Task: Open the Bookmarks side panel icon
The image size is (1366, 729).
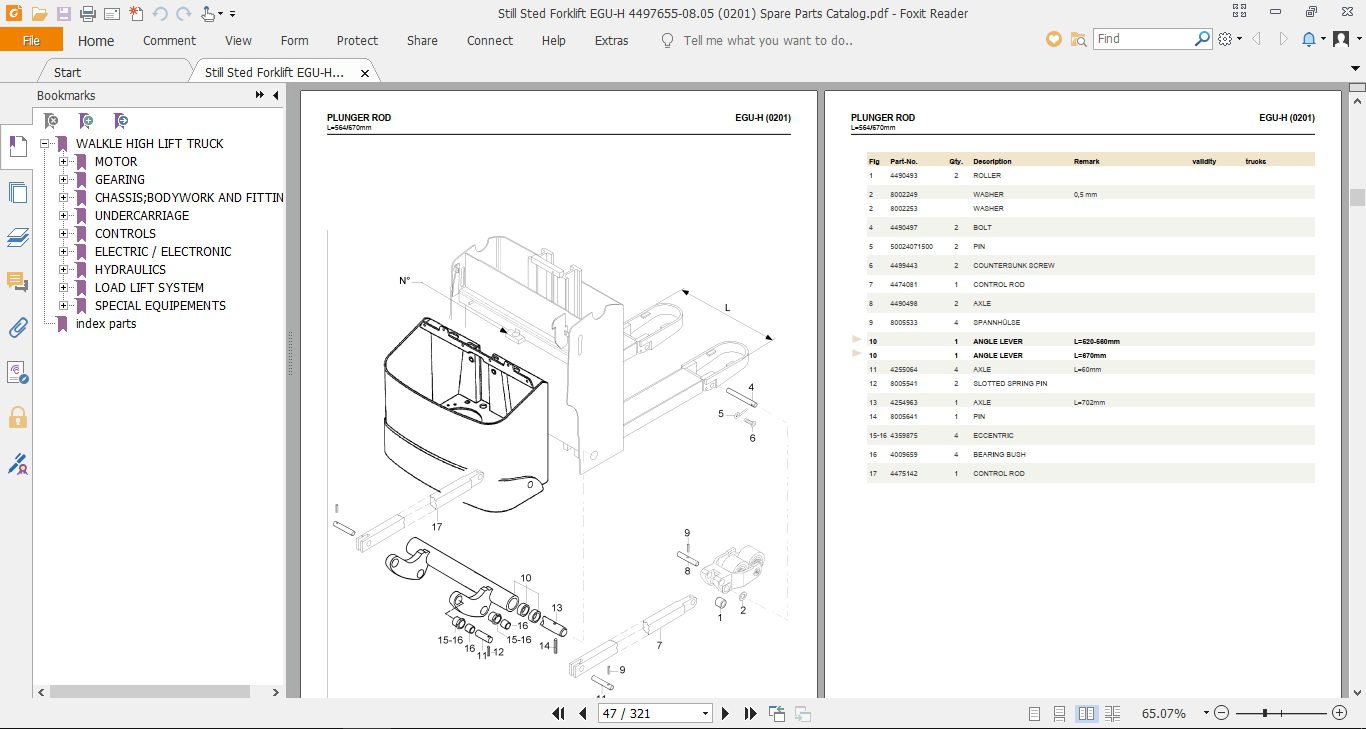Action: (x=17, y=147)
